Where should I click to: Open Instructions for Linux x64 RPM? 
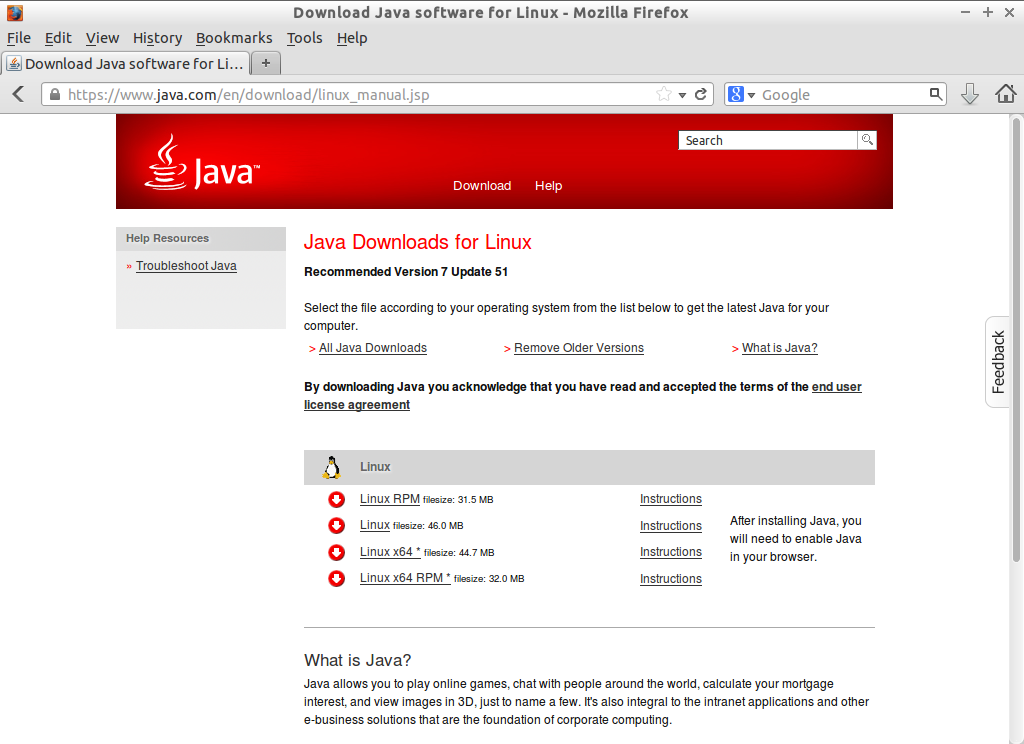point(671,579)
